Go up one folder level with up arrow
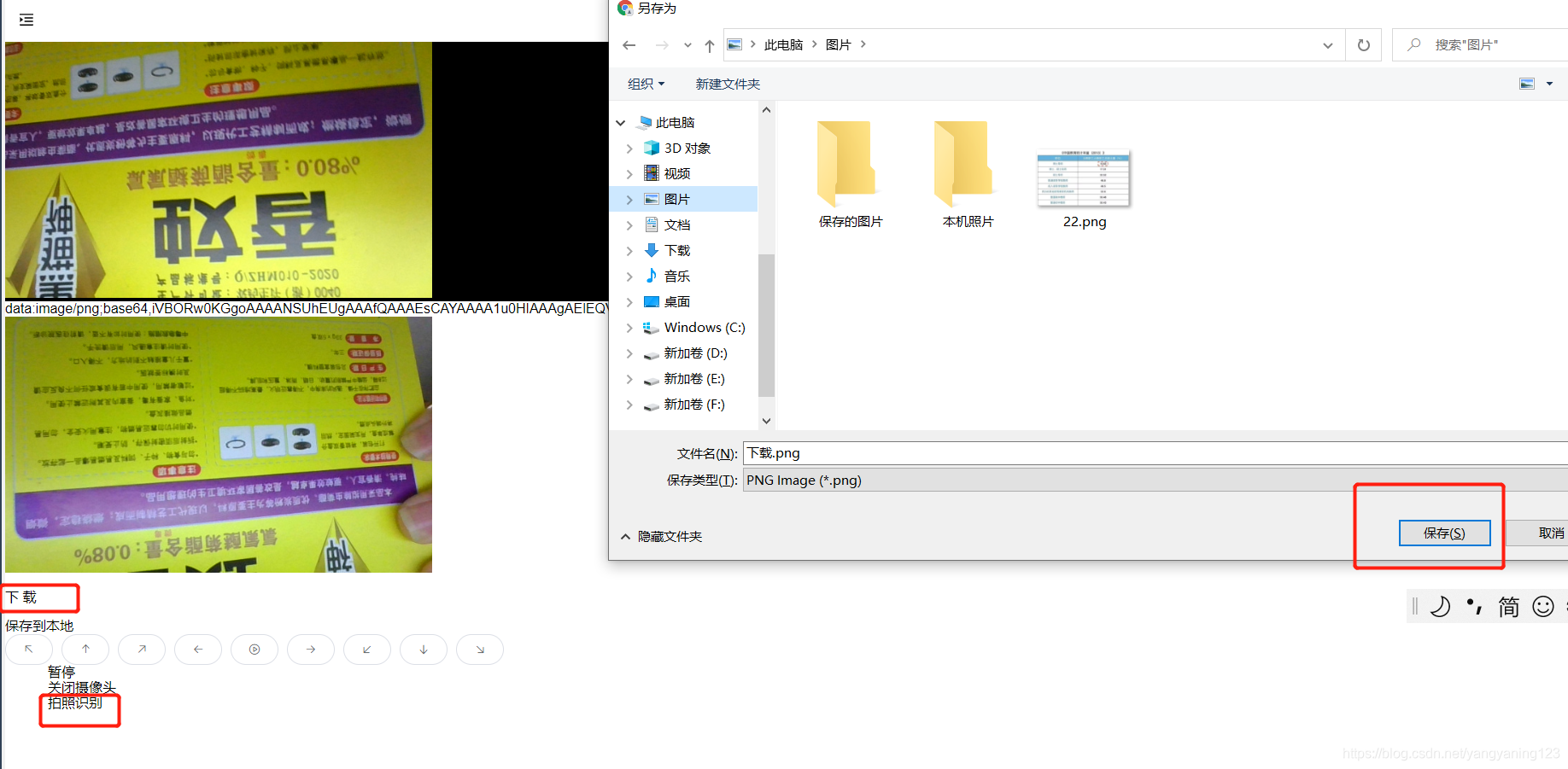The width and height of the screenshot is (1568, 769). [x=710, y=45]
